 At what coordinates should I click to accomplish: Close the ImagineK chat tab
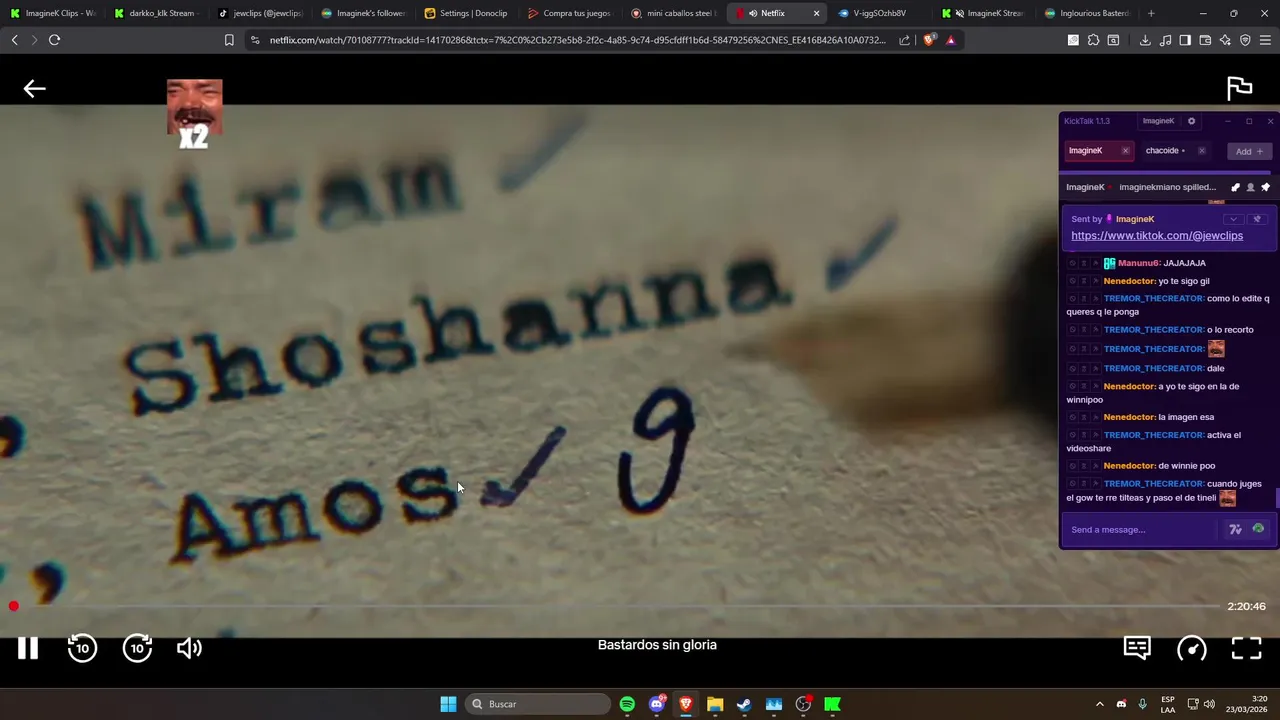pyautogui.click(x=1125, y=151)
